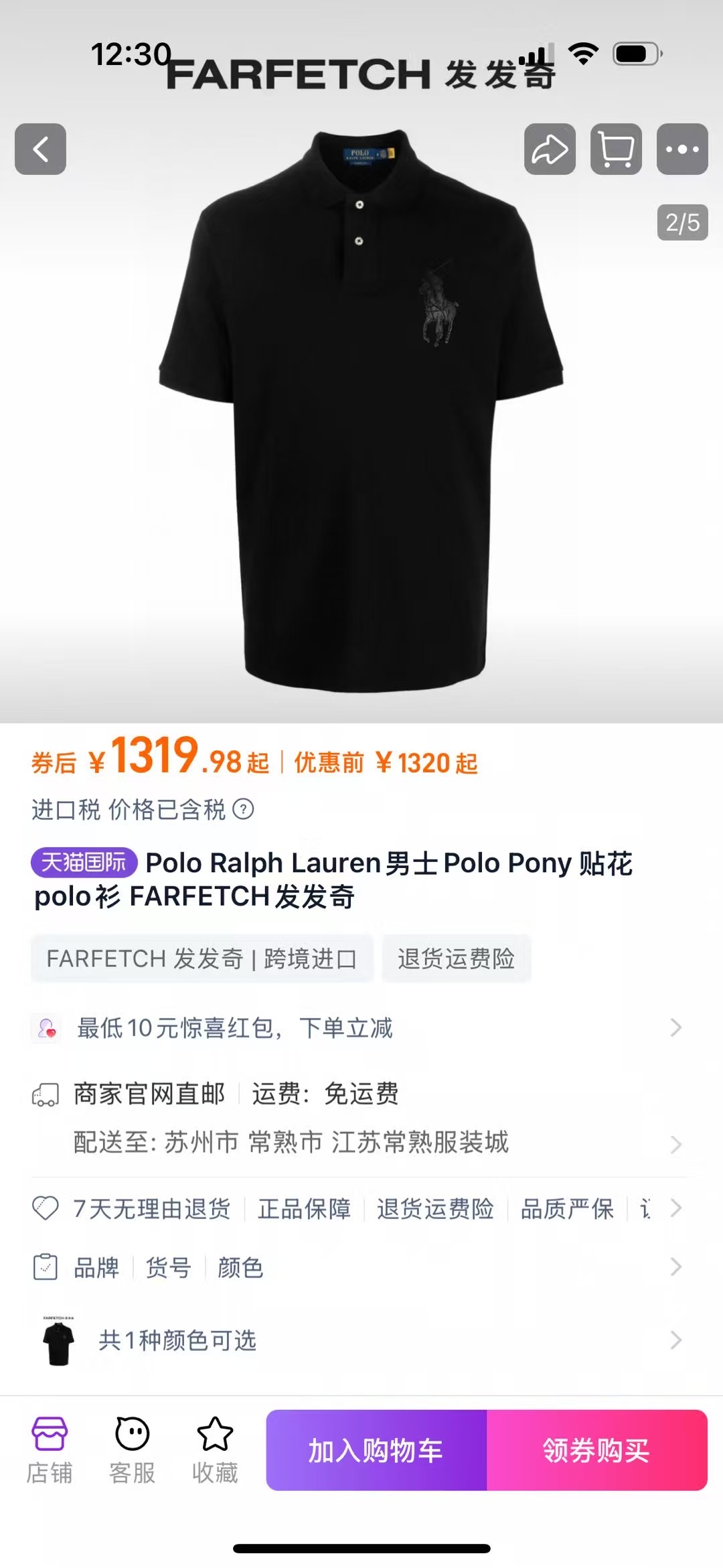Tap the back arrow button

click(40, 149)
